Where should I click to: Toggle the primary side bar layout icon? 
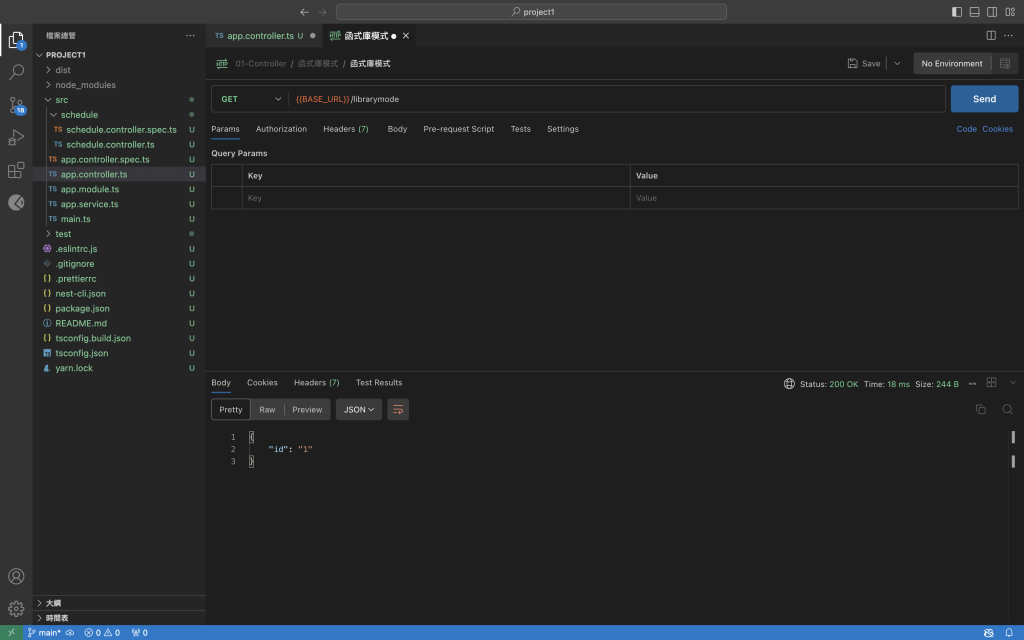coord(957,12)
